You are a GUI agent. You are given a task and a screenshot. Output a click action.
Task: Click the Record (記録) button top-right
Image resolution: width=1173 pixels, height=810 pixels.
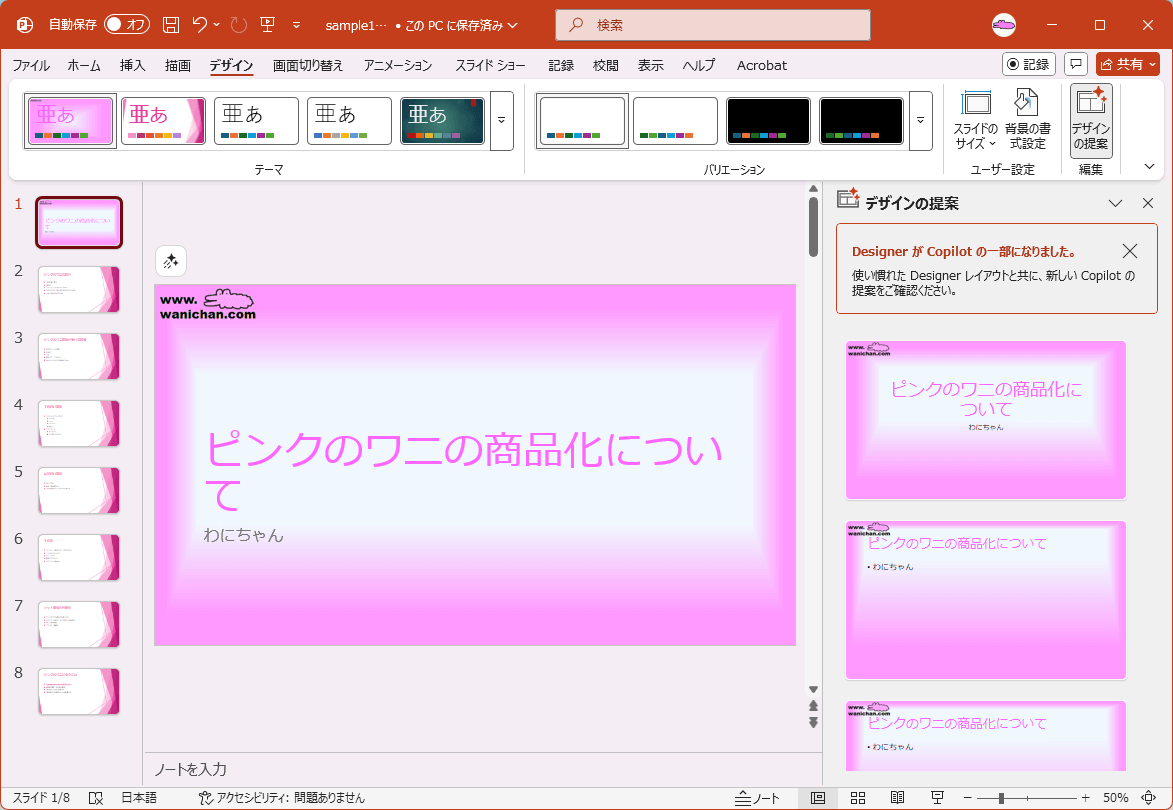click(x=1028, y=64)
